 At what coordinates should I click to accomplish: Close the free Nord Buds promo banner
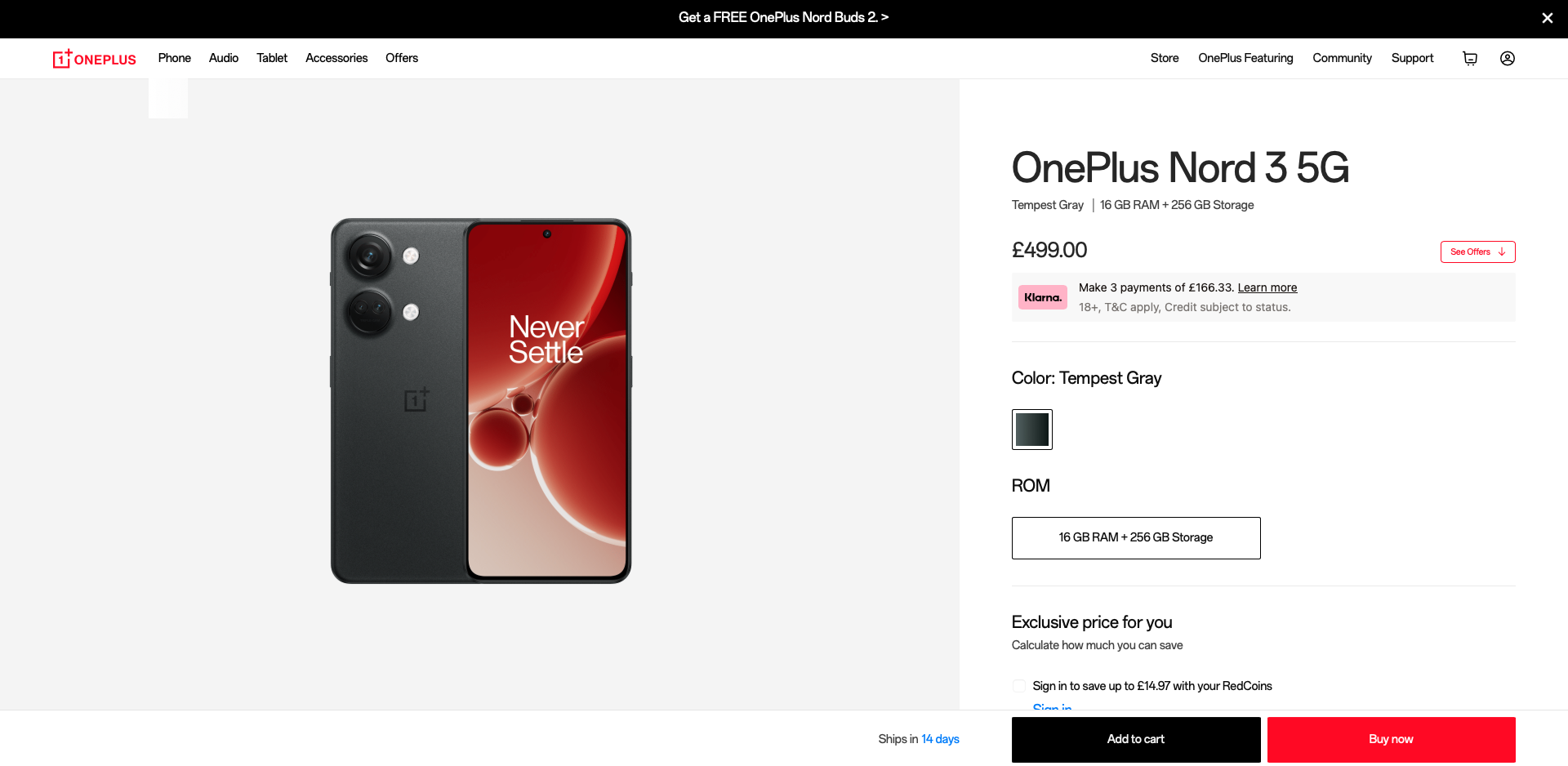[1547, 18]
